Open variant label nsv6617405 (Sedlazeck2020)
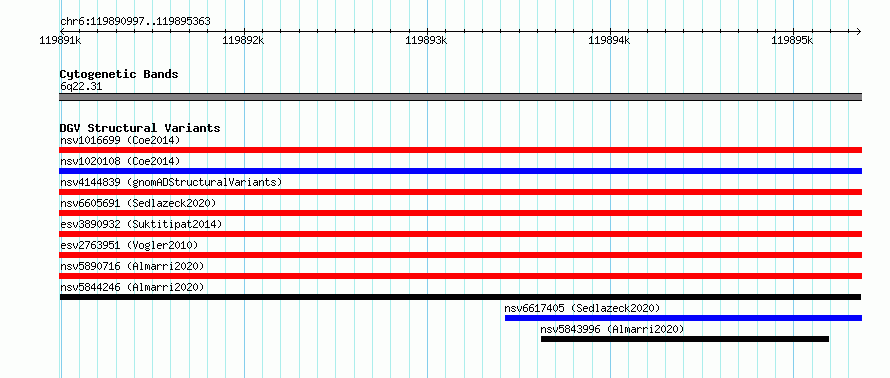This screenshot has width=890, height=378. click(582, 308)
